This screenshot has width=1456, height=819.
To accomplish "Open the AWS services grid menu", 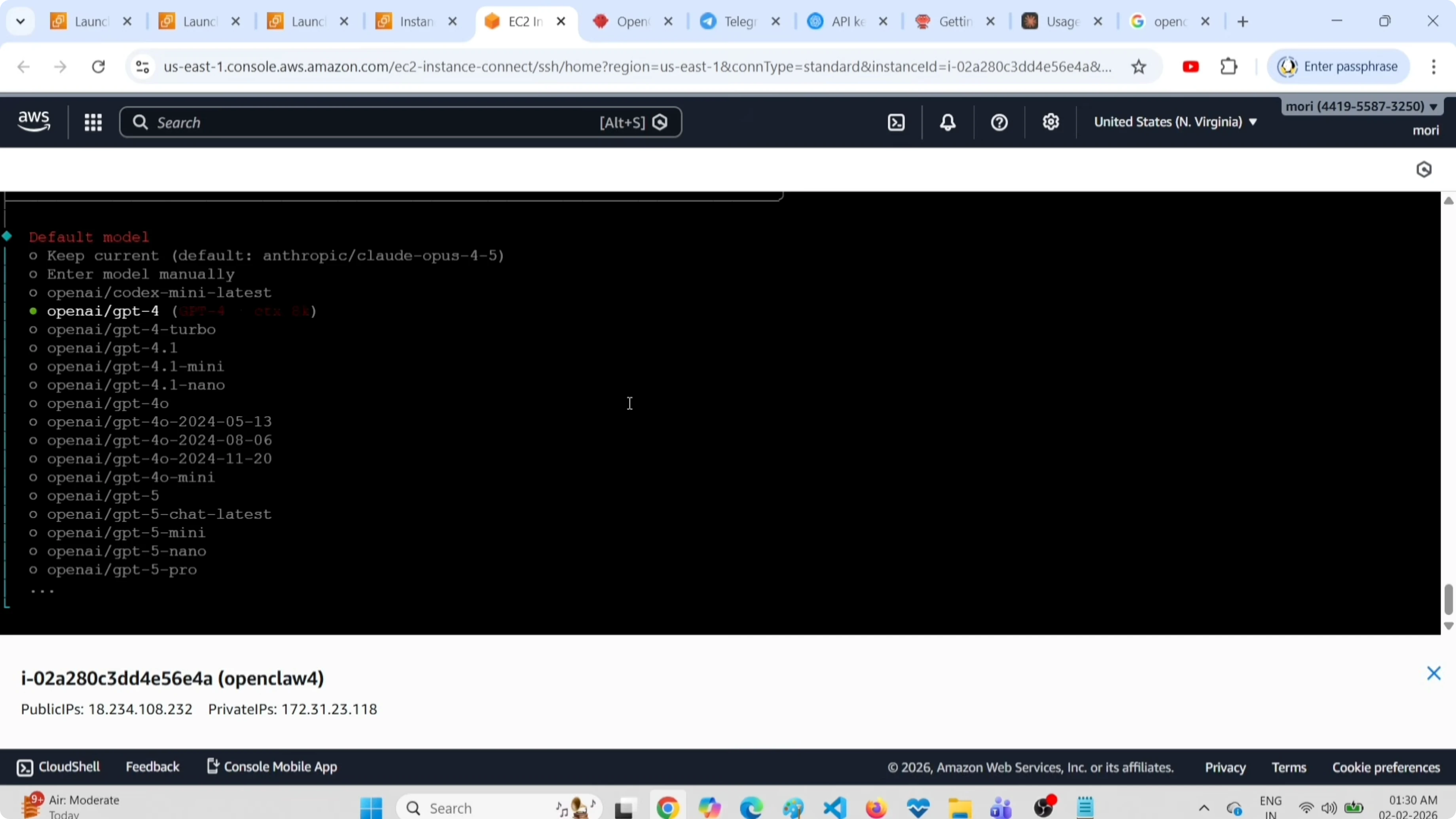I will click(x=93, y=123).
